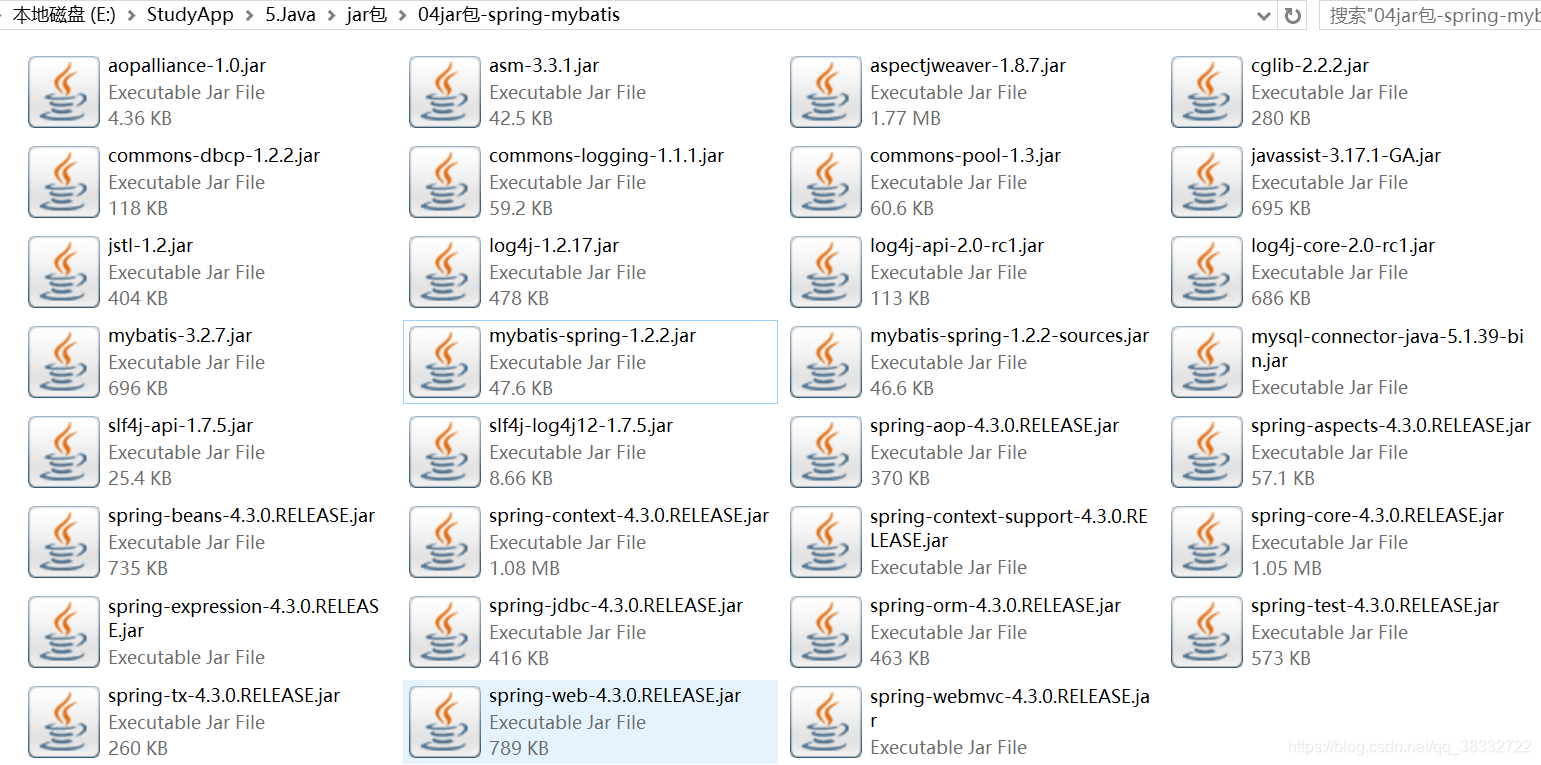Select the asm-3.3.1.jar file icon
1541x765 pixels.
click(445, 92)
